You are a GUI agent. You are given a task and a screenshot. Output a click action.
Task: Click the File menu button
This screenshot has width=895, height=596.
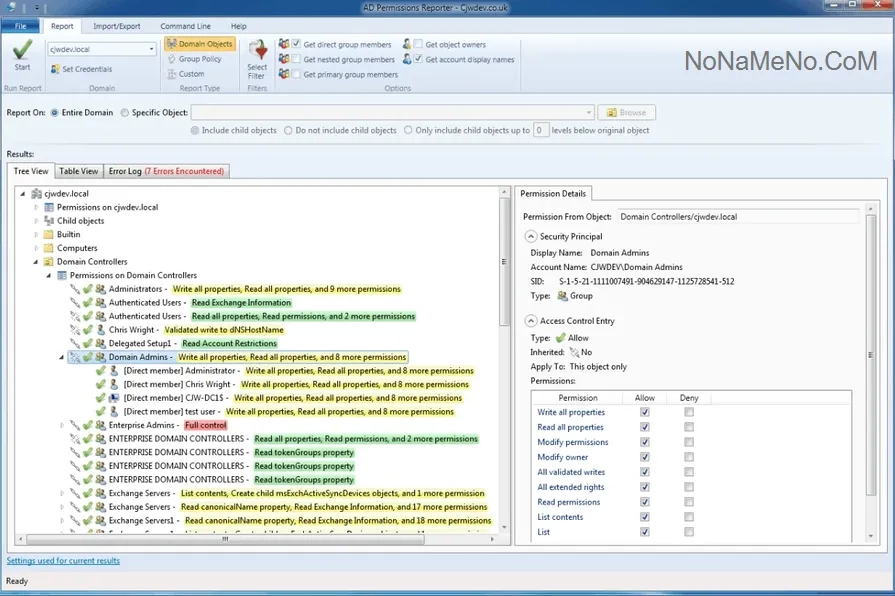point(21,26)
